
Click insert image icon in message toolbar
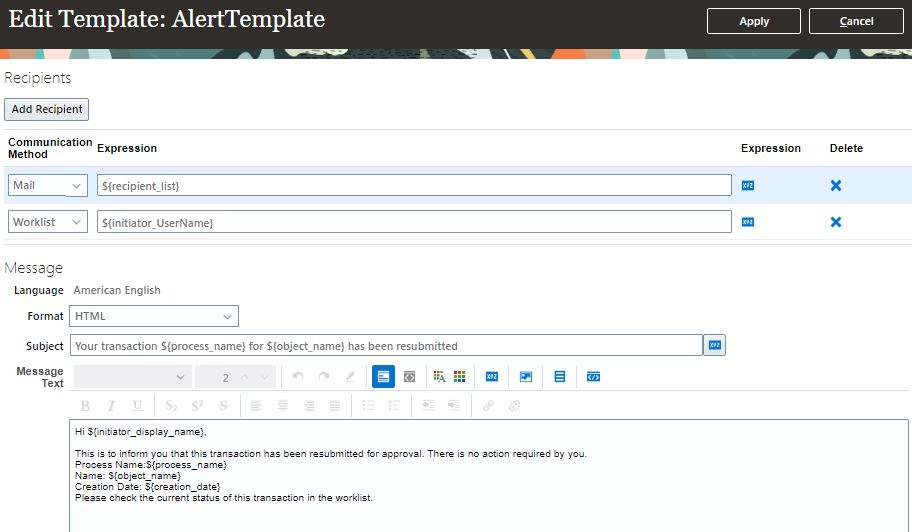pos(525,377)
